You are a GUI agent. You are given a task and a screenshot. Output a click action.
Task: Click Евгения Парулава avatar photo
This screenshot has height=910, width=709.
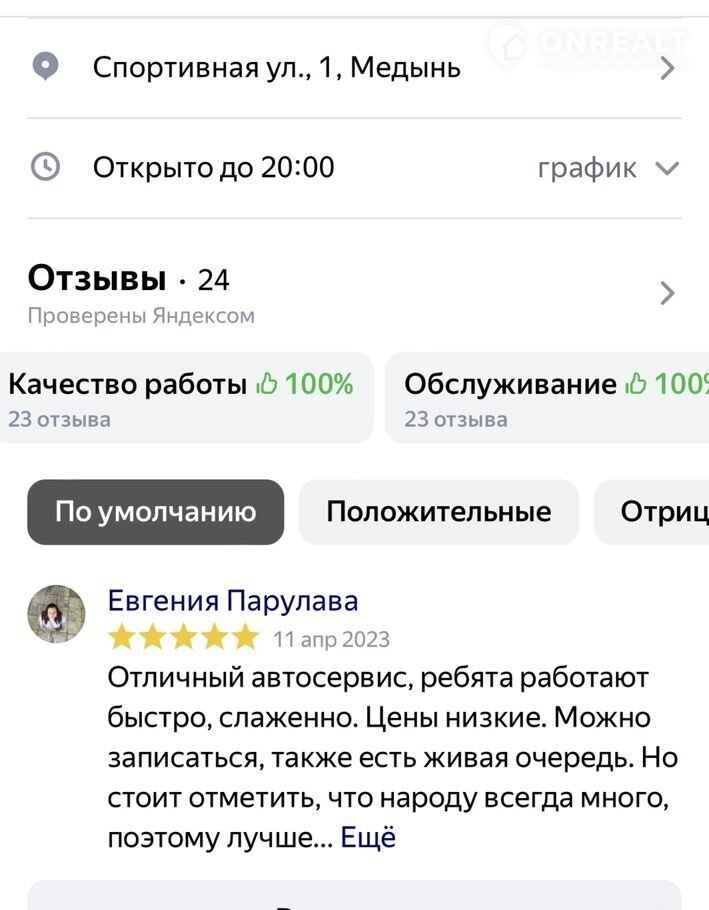(56, 613)
